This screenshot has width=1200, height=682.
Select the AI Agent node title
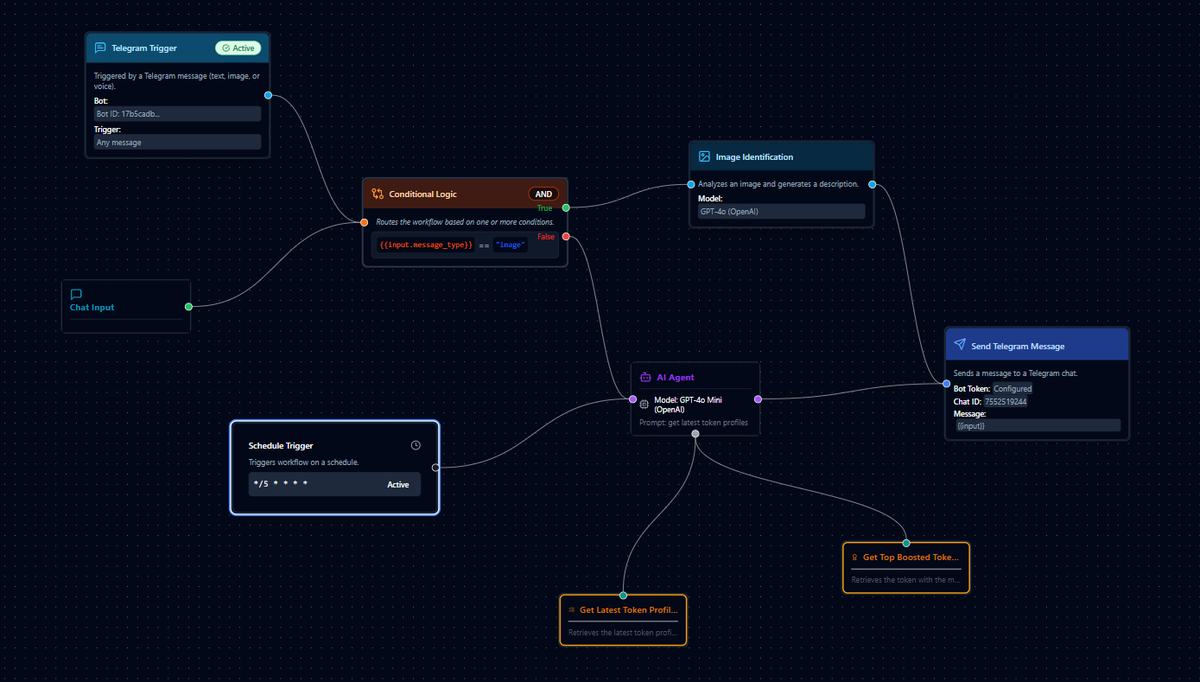[x=675, y=377]
